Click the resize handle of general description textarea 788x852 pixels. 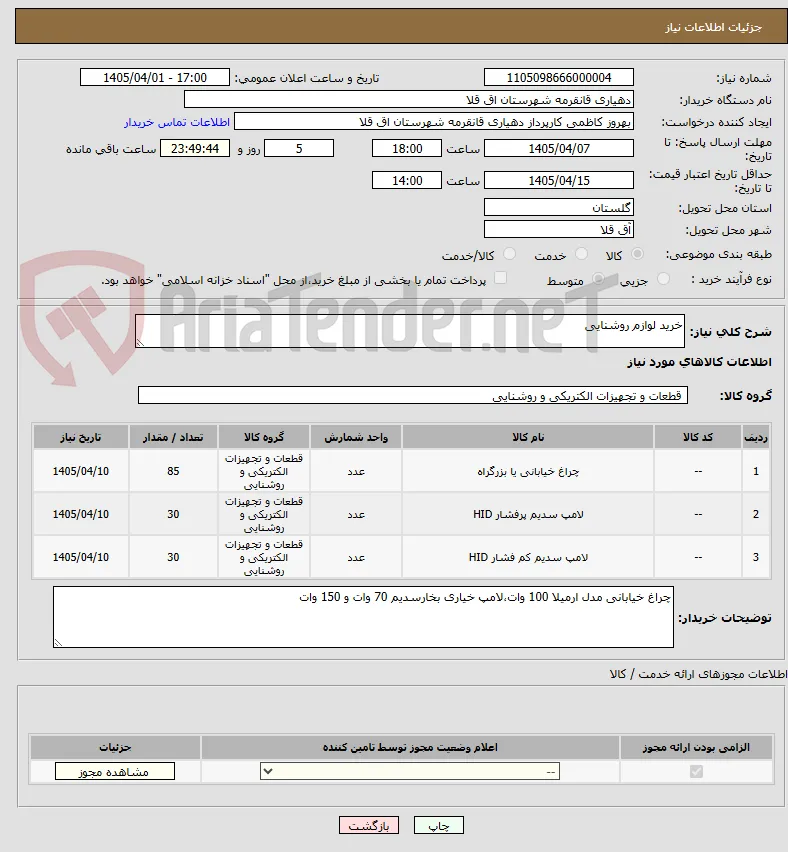(x=140, y=343)
